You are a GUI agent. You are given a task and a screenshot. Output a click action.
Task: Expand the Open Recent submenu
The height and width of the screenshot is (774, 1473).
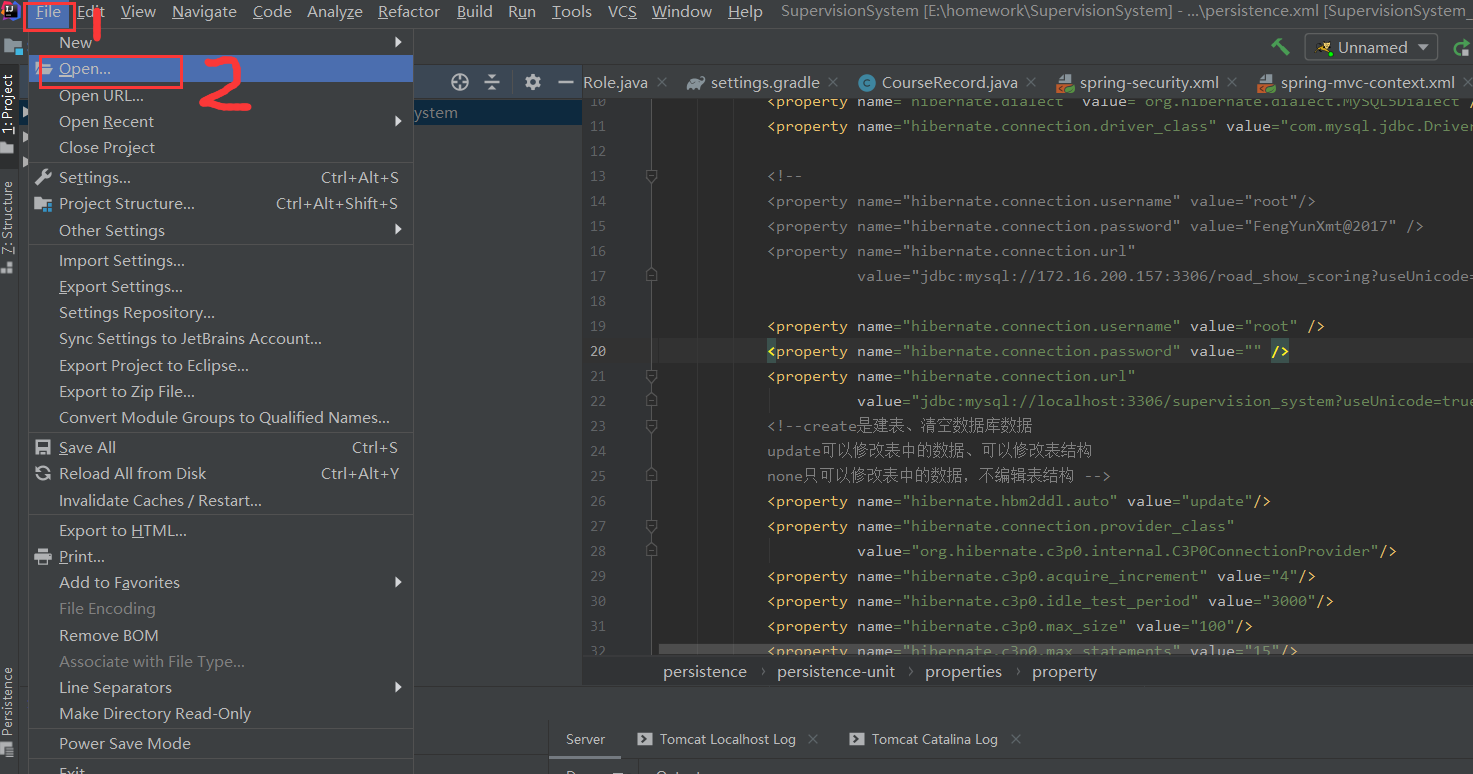[x=221, y=121]
